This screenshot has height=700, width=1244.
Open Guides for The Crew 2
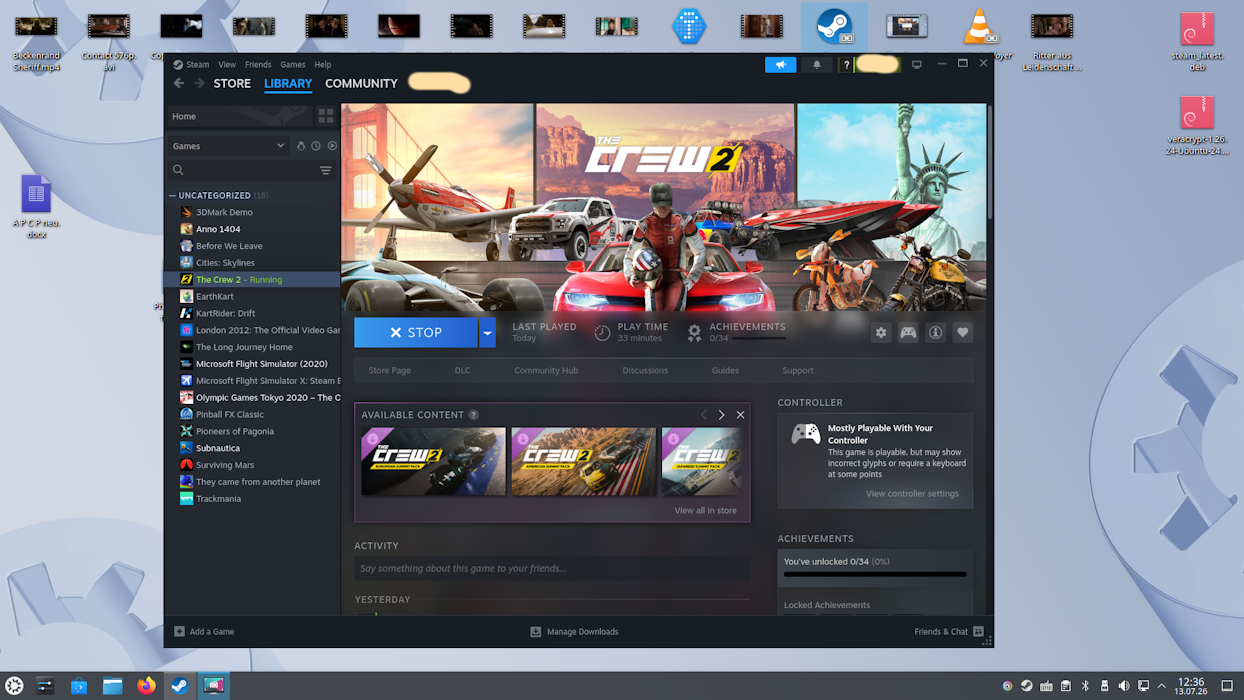[725, 370]
